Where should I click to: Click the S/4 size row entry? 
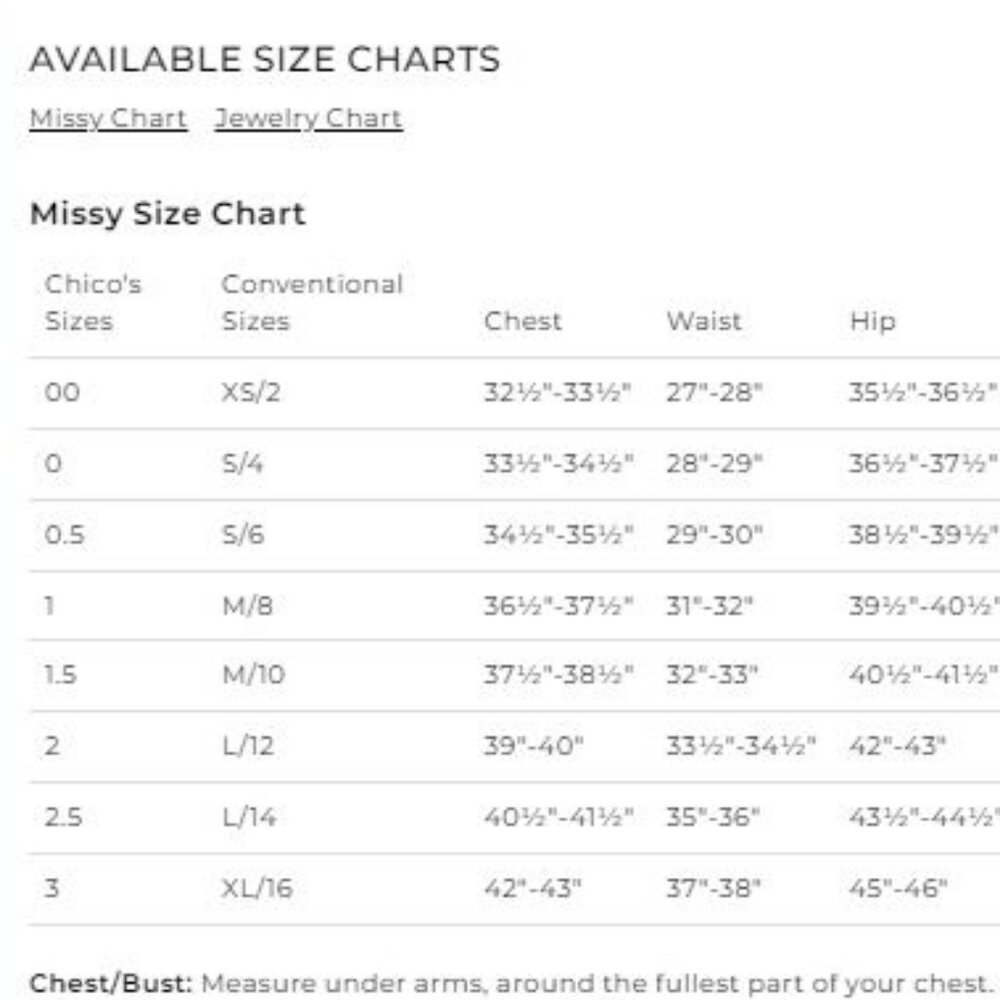click(x=242, y=464)
